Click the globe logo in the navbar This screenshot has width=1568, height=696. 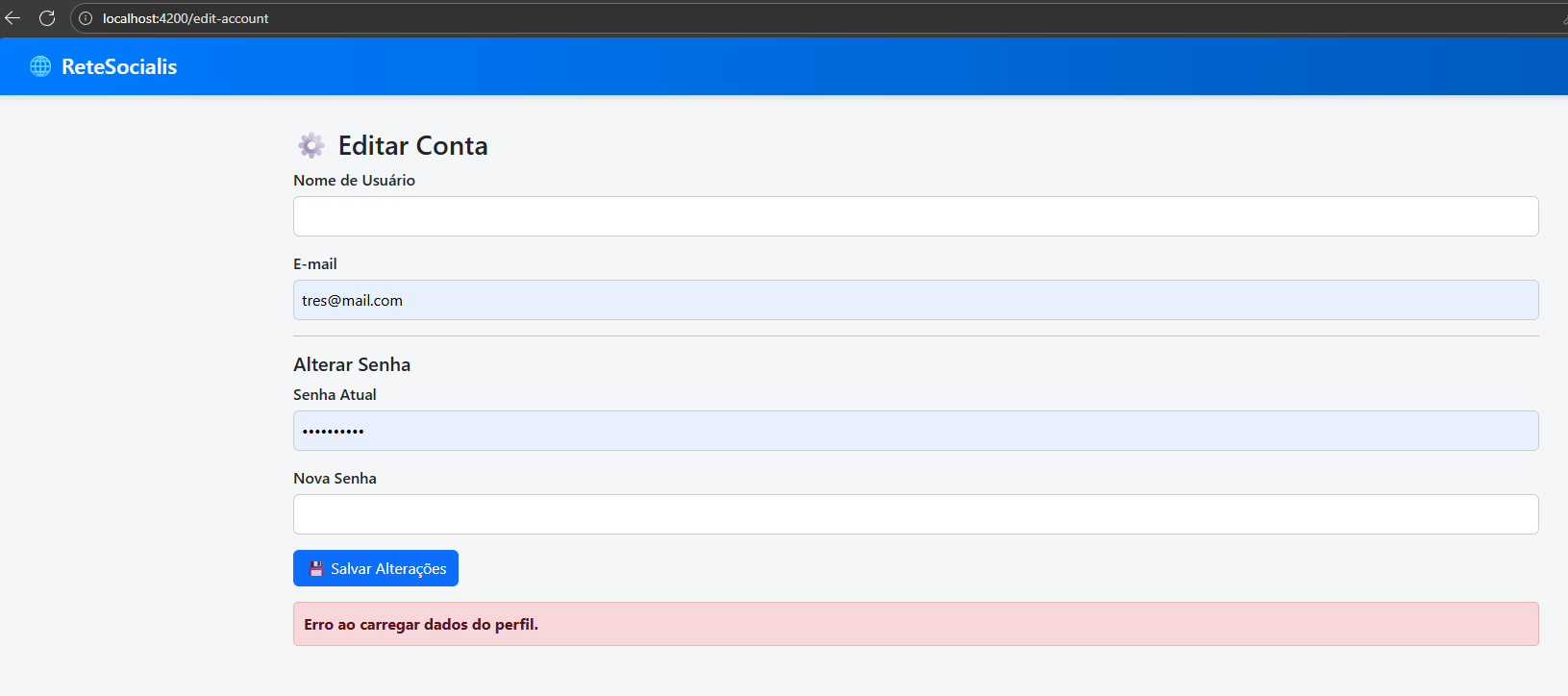coord(40,66)
